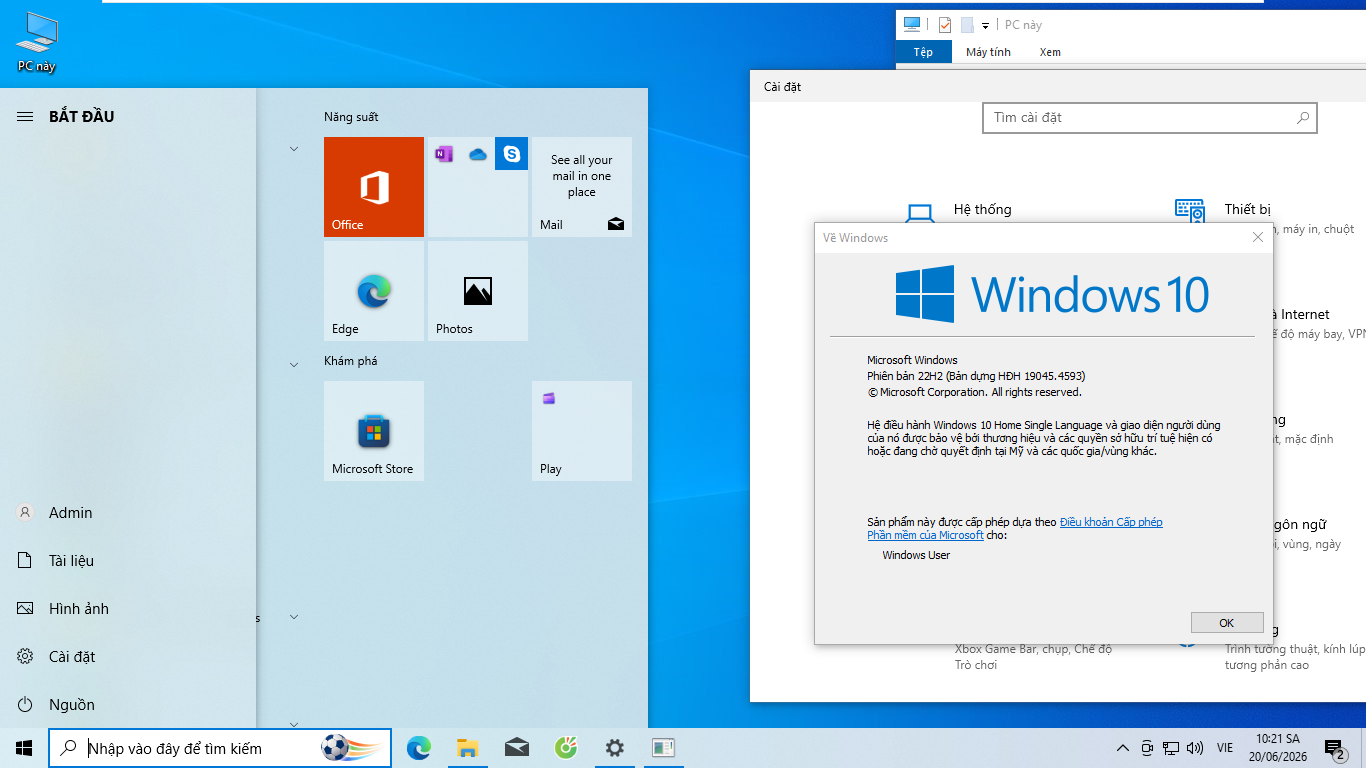Open the Office tile in Start menu
1366x768 pixels.
(374, 187)
